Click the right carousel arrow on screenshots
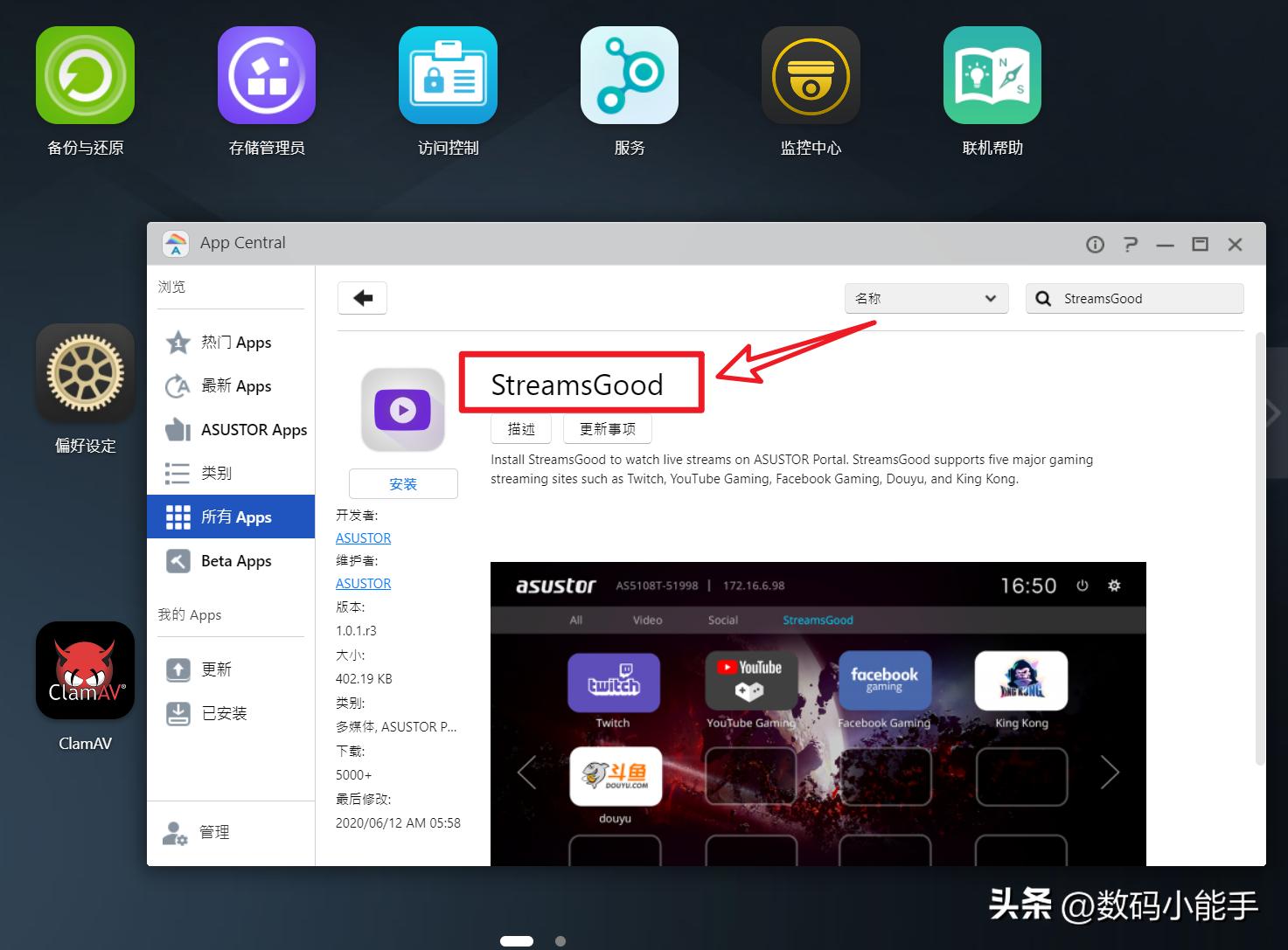 point(1110,773)
